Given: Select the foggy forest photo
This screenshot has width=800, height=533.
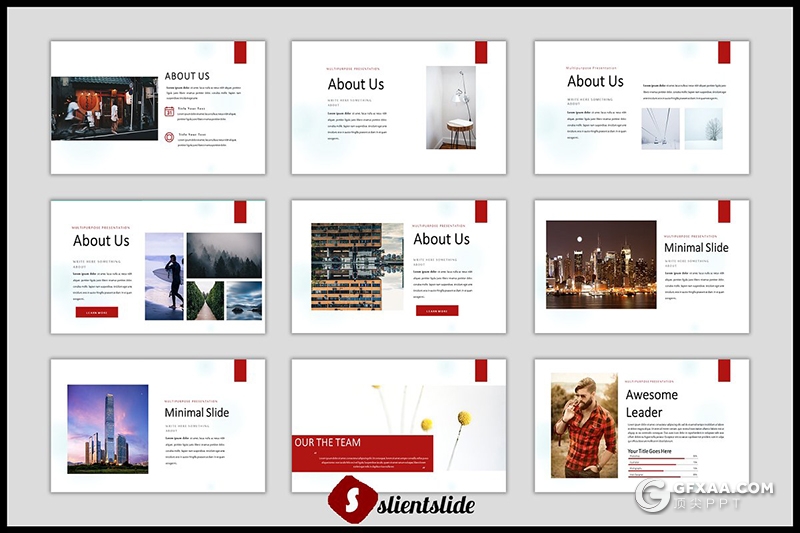Looking at the screenshot, I should (x=224, y=255).
